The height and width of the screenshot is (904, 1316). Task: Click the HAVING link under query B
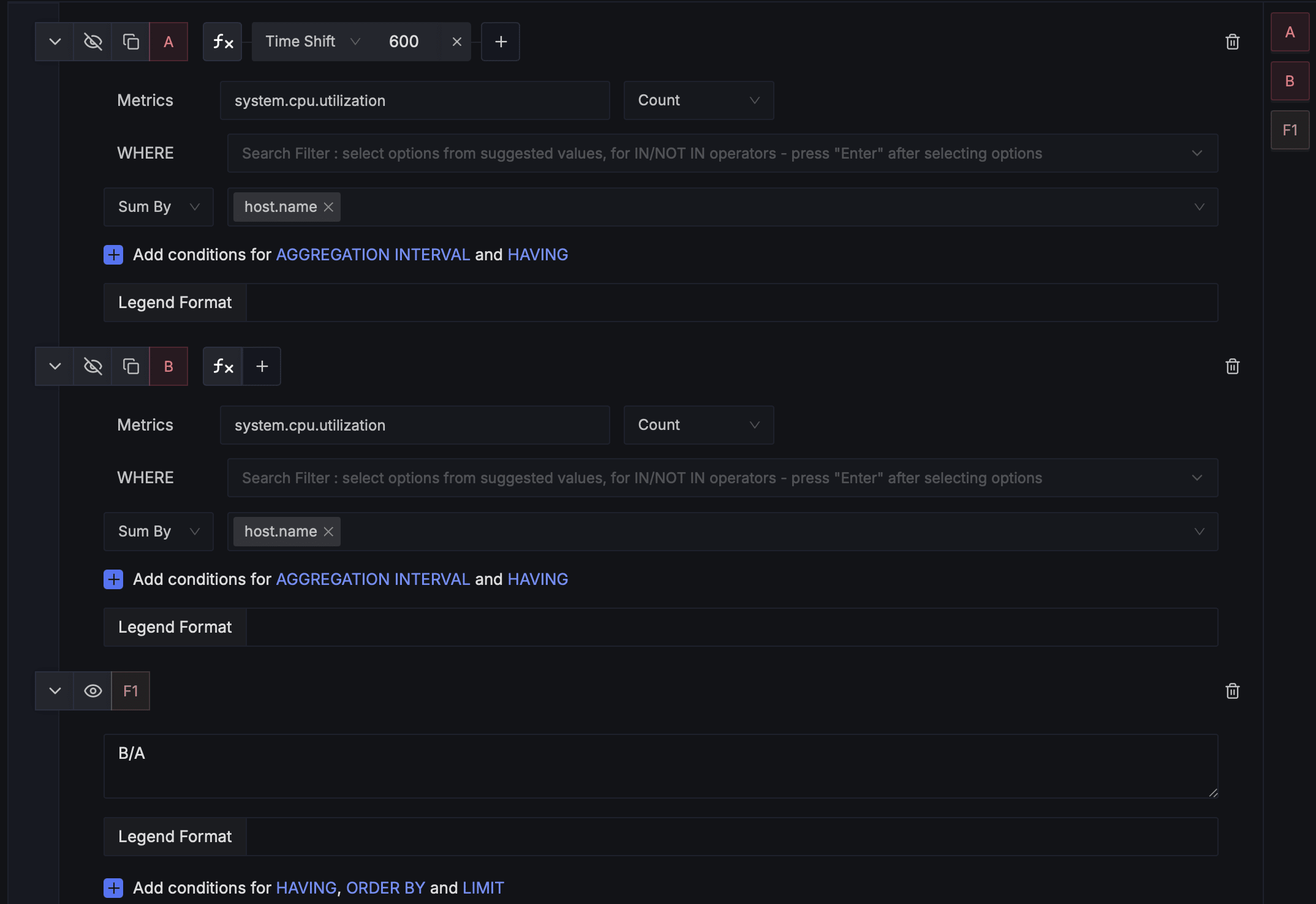click(x=537, y=579)
